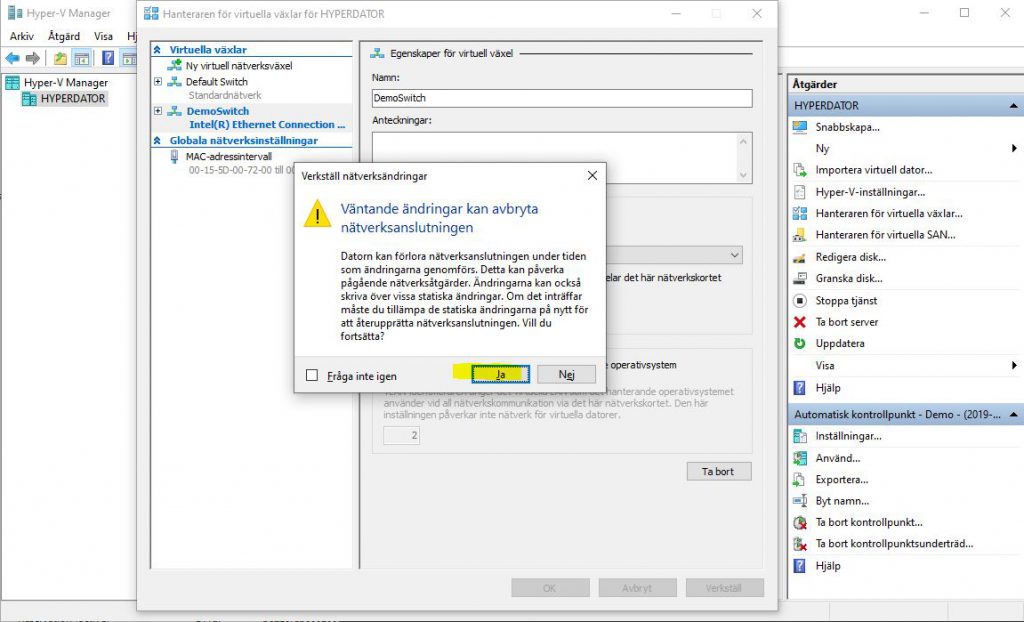1024x622 pixels.
Task: Select the Default Switch entry
Action: (x=217, y=82)
